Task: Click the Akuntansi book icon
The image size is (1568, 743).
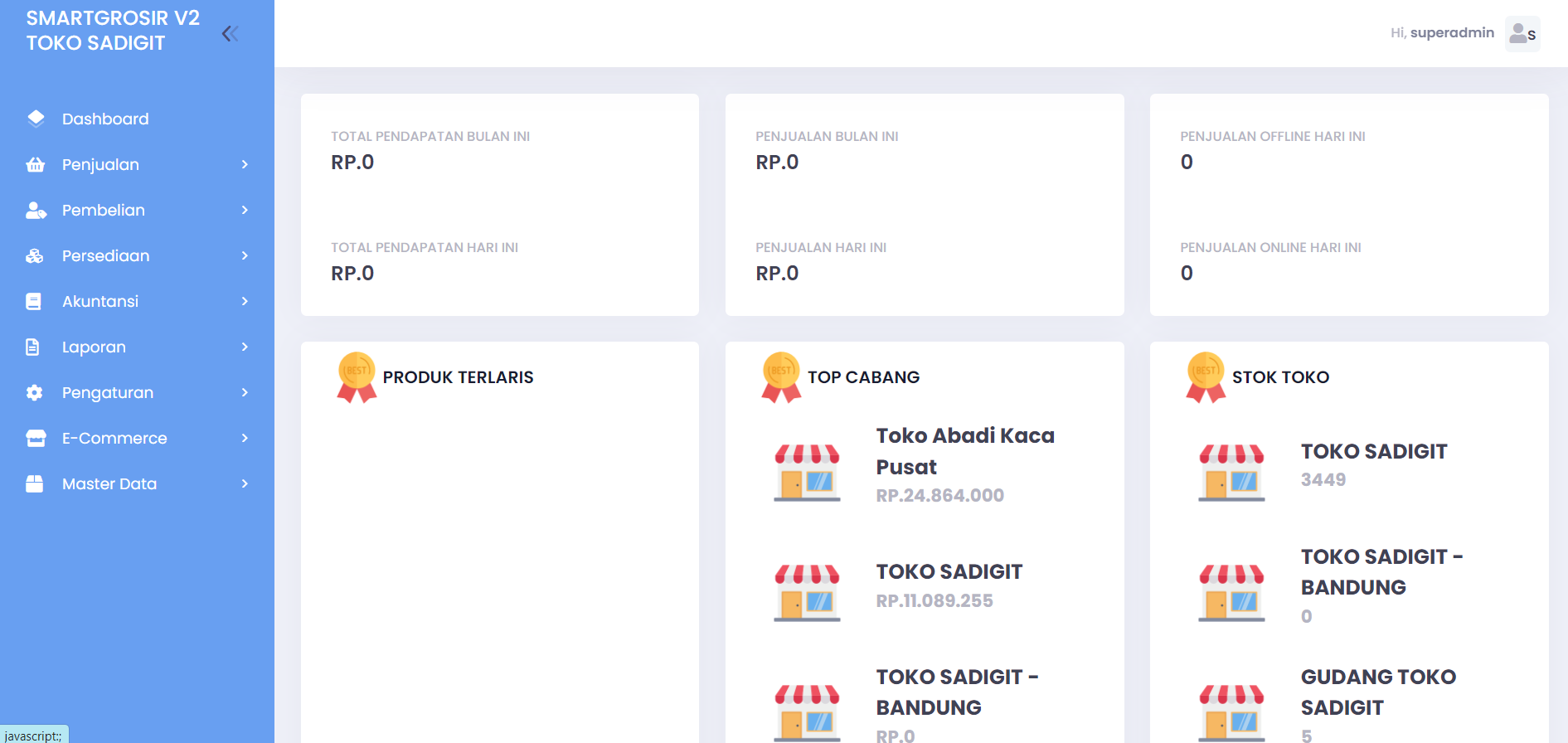Action: [34, 301]
